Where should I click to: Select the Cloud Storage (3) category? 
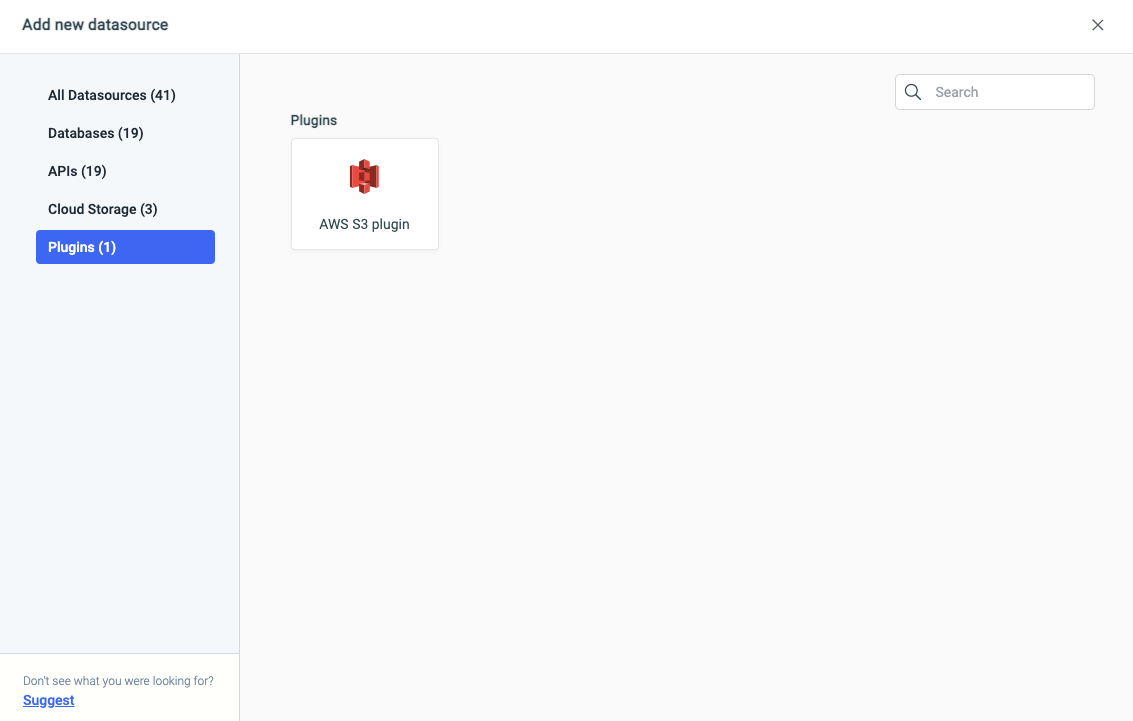103,209
